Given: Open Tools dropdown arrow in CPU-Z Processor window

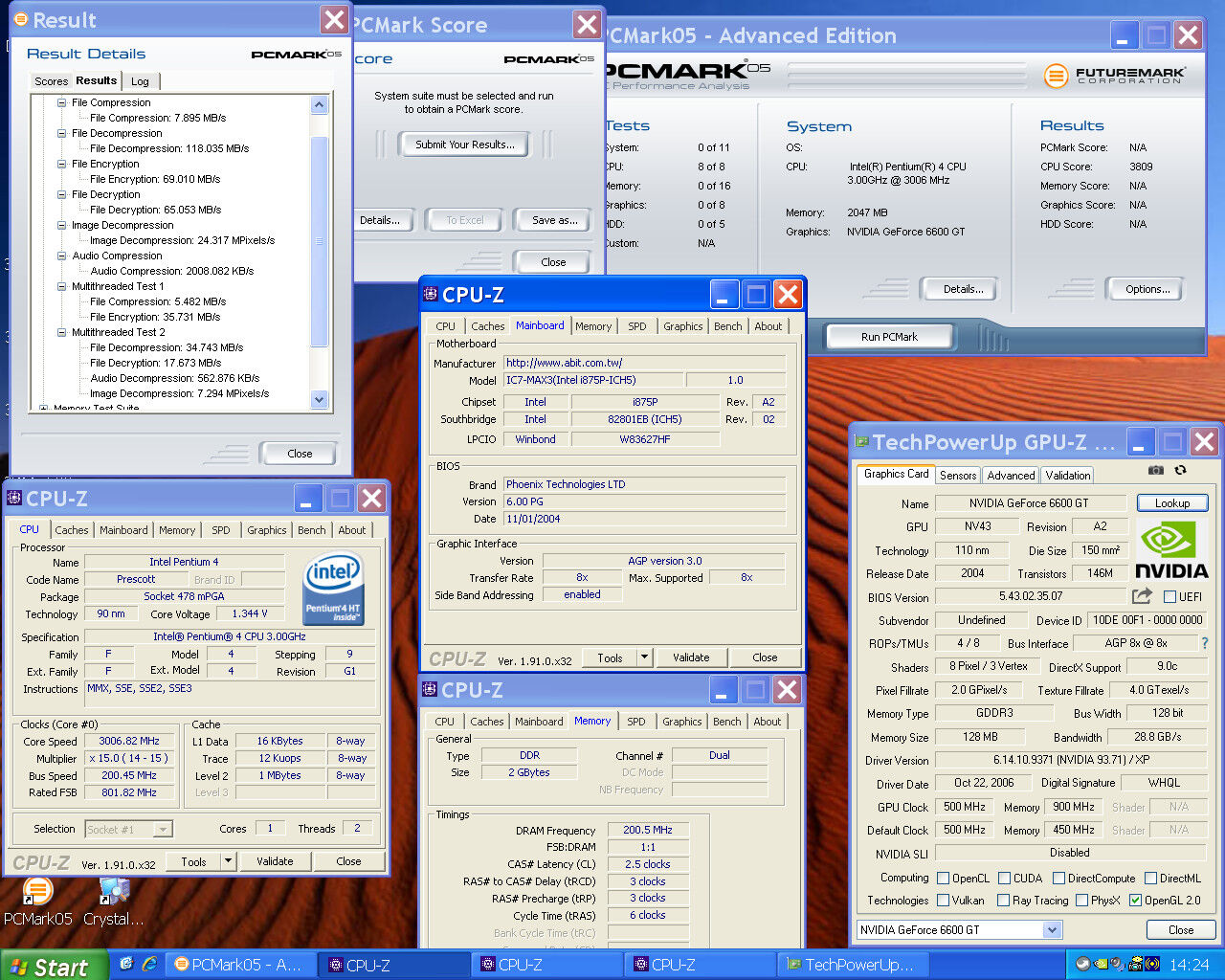Looking at the screenshot, I should tap(228, 861).
